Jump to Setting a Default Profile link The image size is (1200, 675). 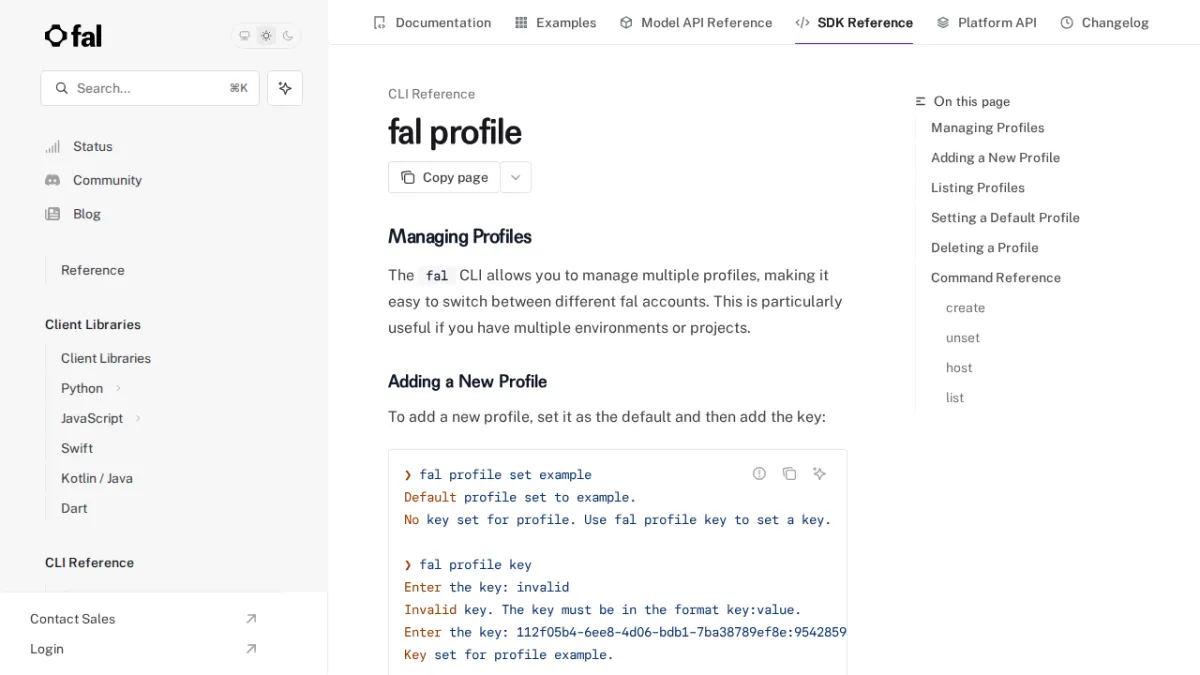tap(1005, 218)
